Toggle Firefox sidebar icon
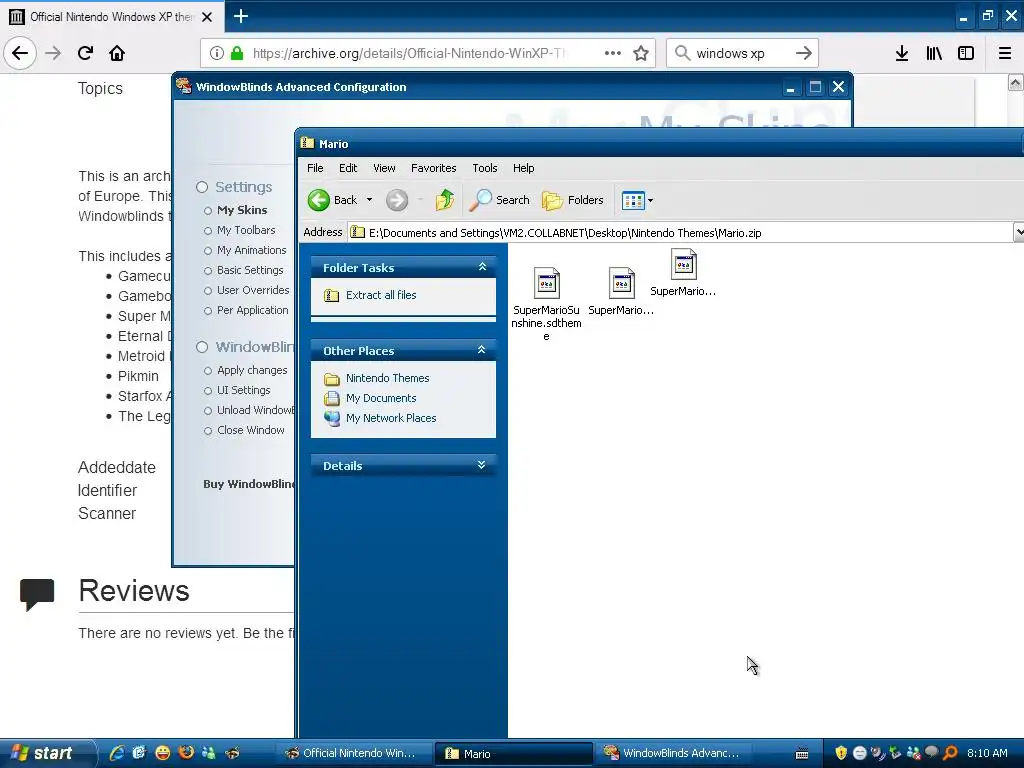The image size is (1024, 768). (x=966, y=53)
